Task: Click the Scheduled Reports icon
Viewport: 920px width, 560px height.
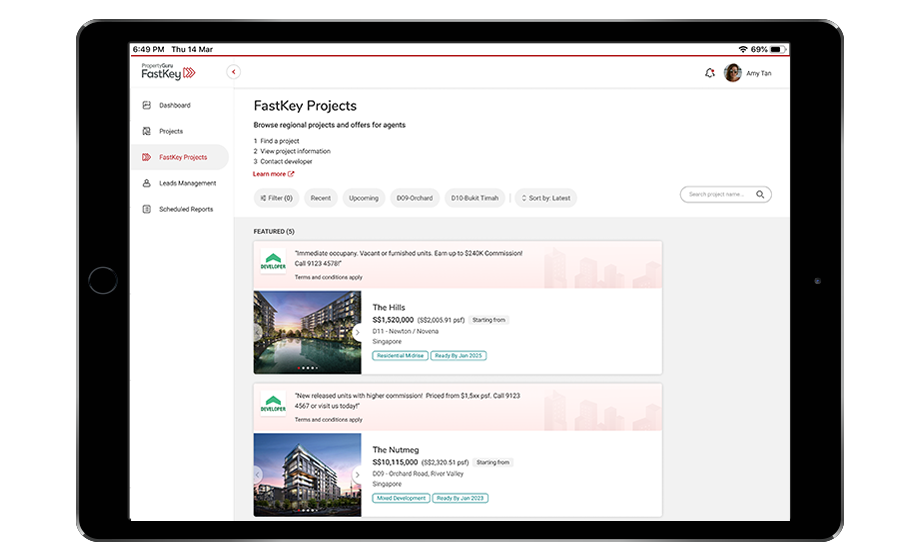Action: click(x=147, y=209)
